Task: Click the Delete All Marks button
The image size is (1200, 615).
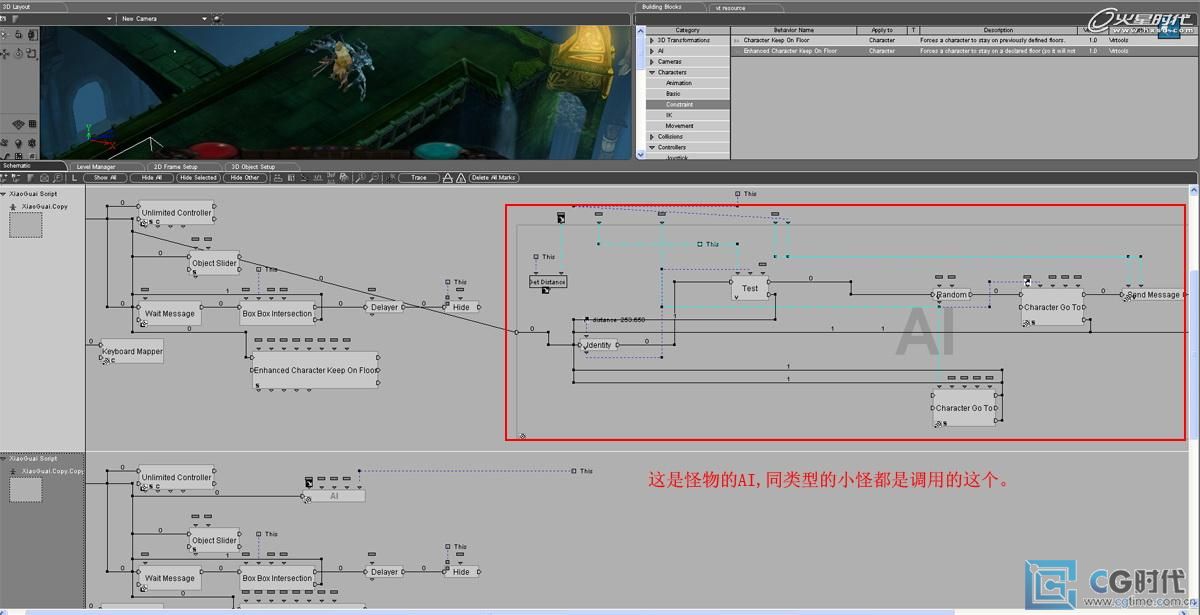Action: pos(493,178)
